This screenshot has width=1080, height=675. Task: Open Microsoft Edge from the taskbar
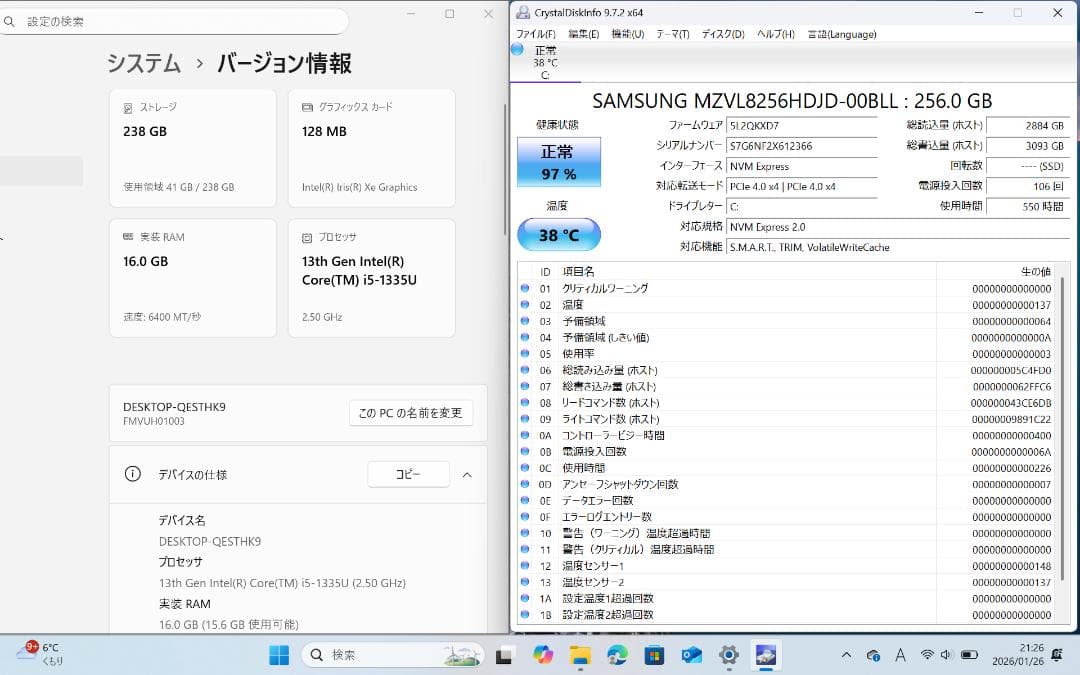click(x=617, y=655)
